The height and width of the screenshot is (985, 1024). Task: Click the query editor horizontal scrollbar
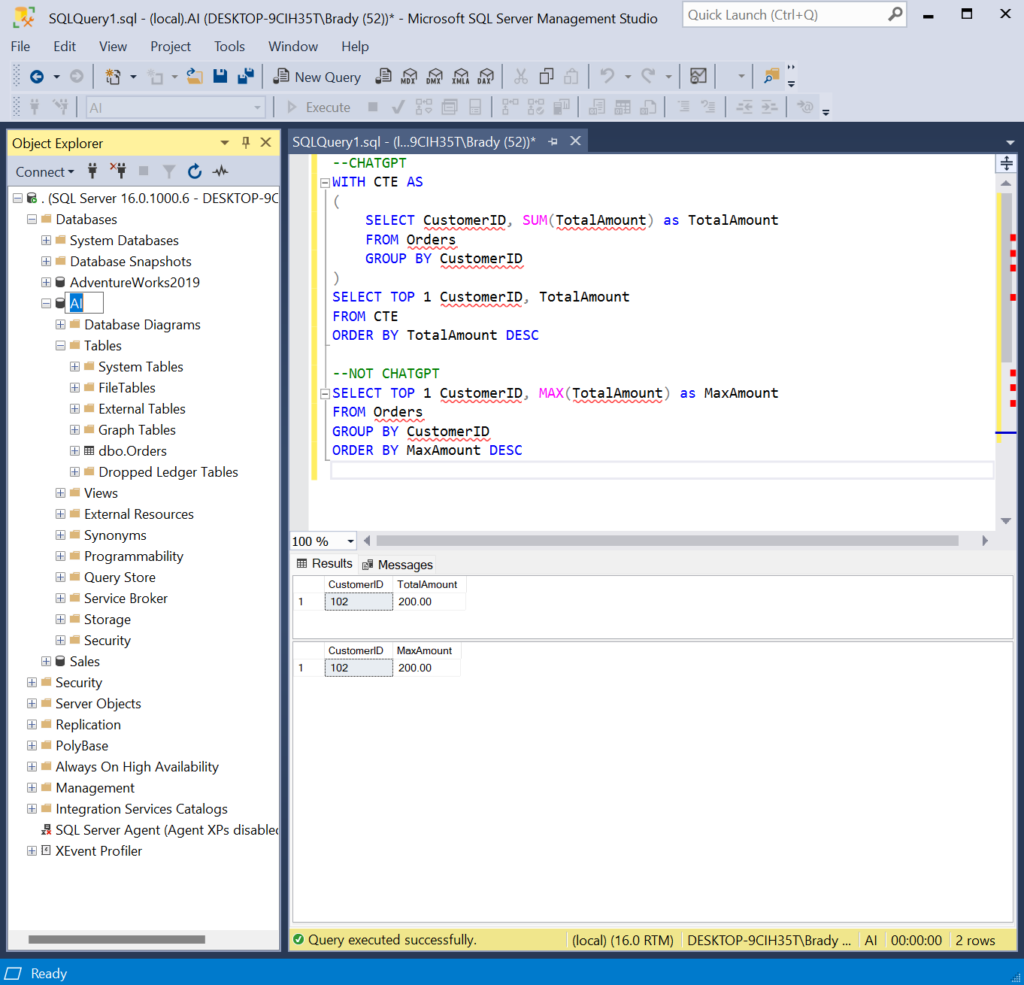[x=667, y=541]
